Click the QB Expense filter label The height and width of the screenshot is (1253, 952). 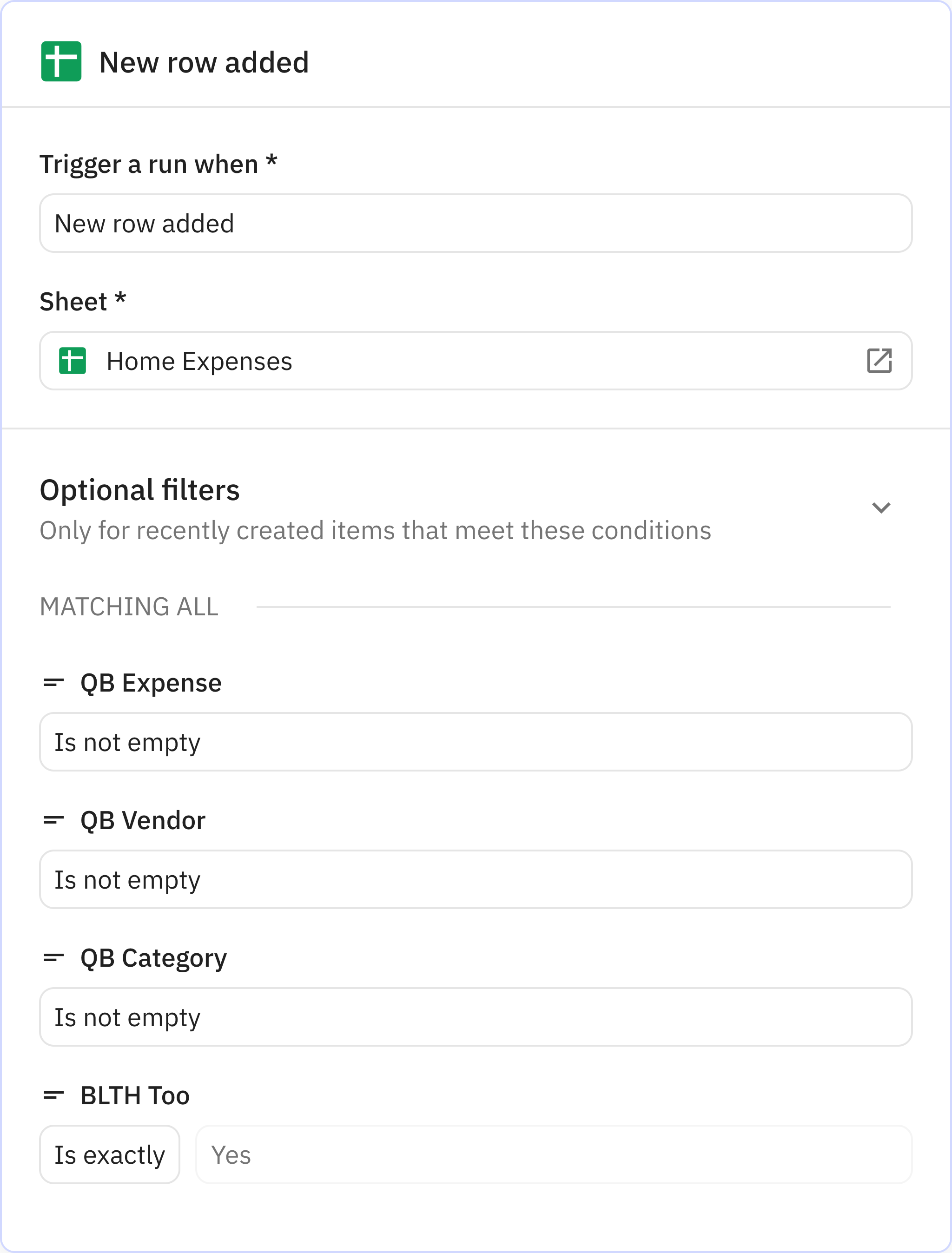coord(151,683)
